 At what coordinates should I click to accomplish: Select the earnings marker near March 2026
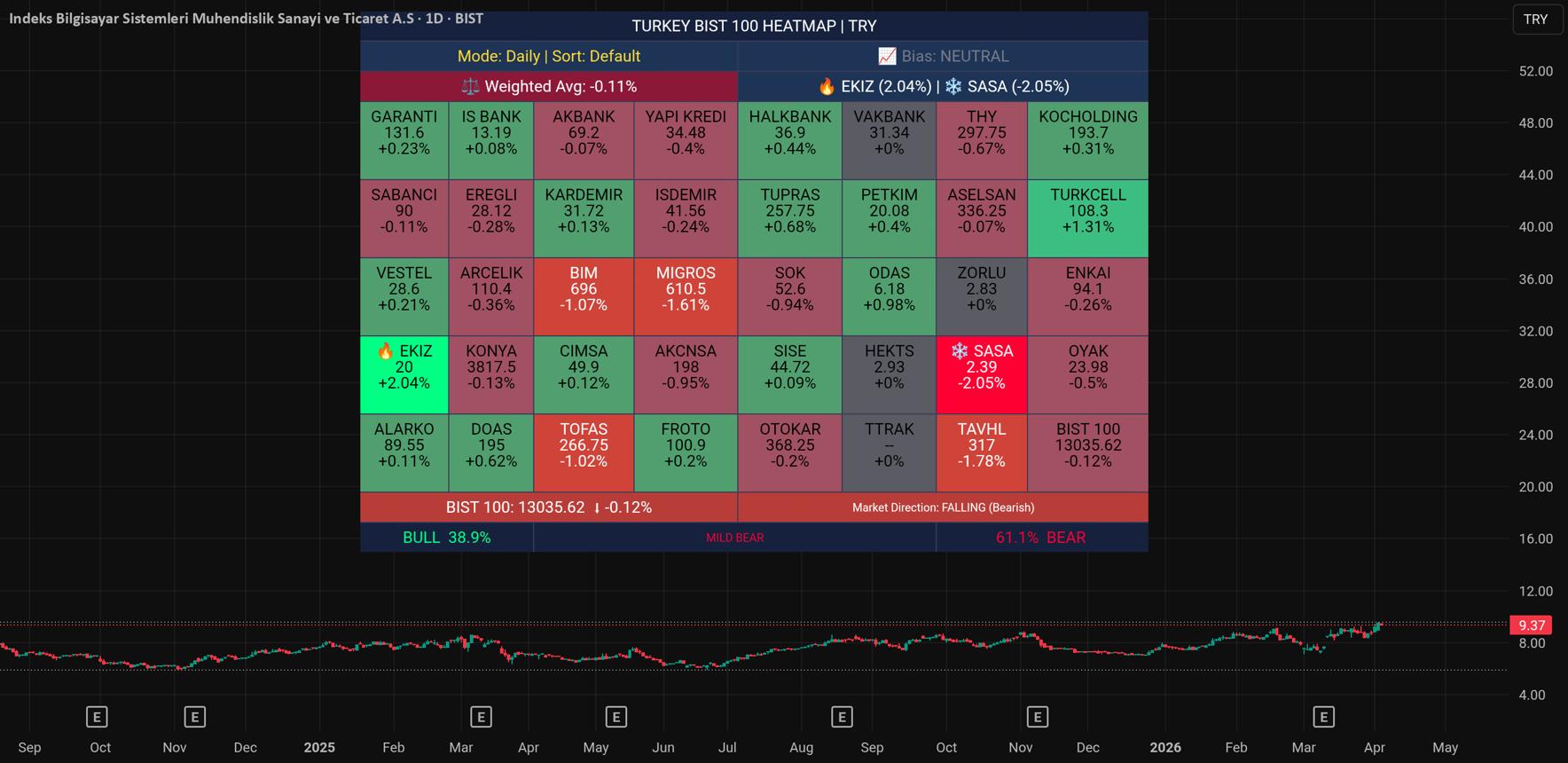tap(1323, 717)
